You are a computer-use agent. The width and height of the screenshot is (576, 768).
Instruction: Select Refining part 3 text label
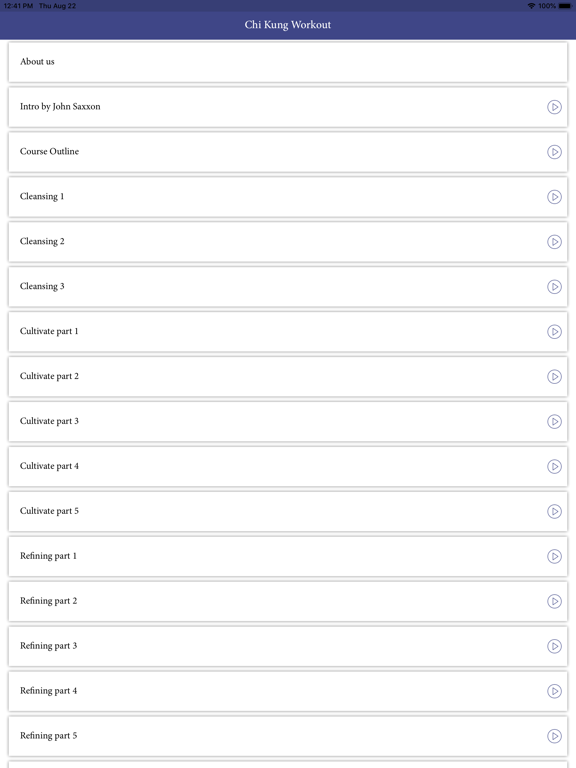pyautogui.click(x=48, y=646)
